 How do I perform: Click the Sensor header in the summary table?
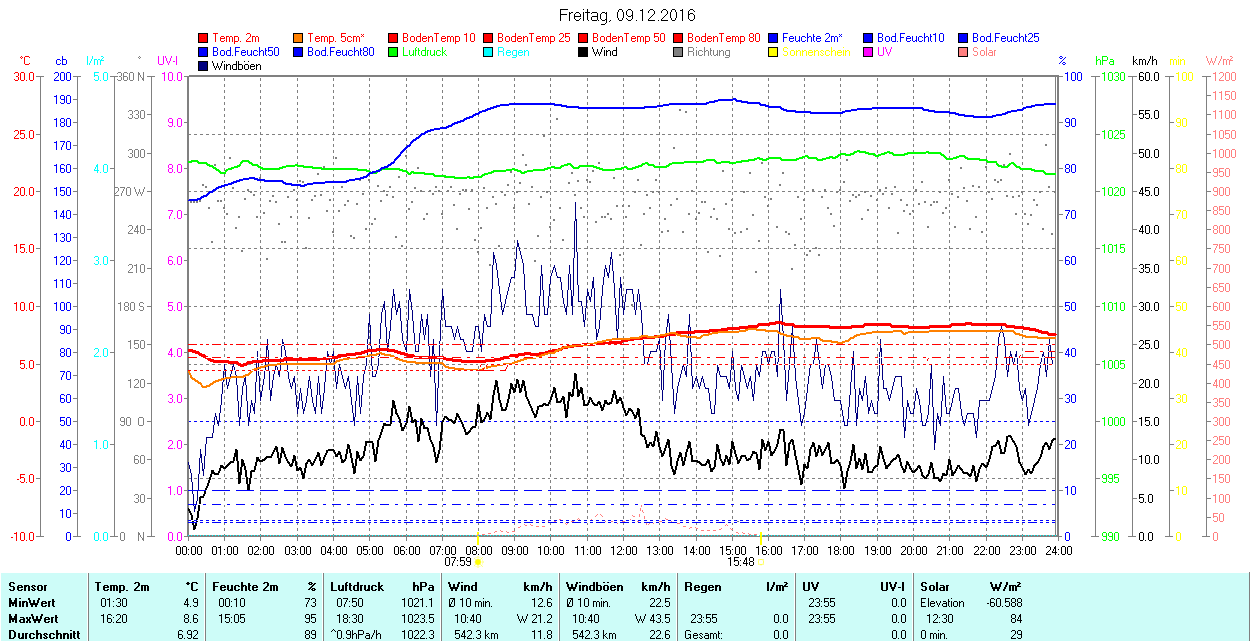click(27, 587)
